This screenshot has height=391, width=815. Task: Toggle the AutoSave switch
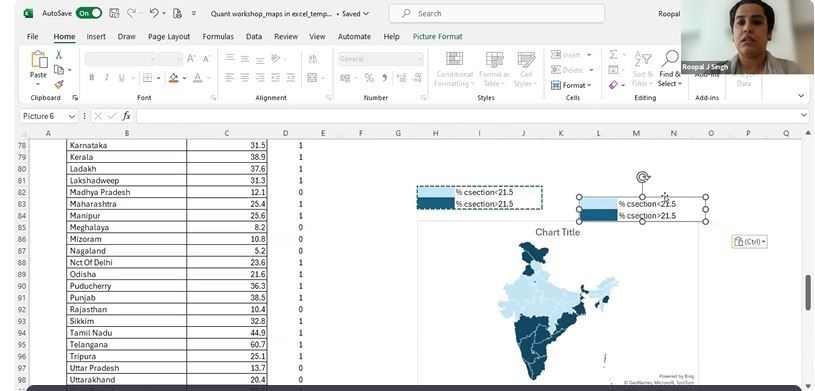89,14
